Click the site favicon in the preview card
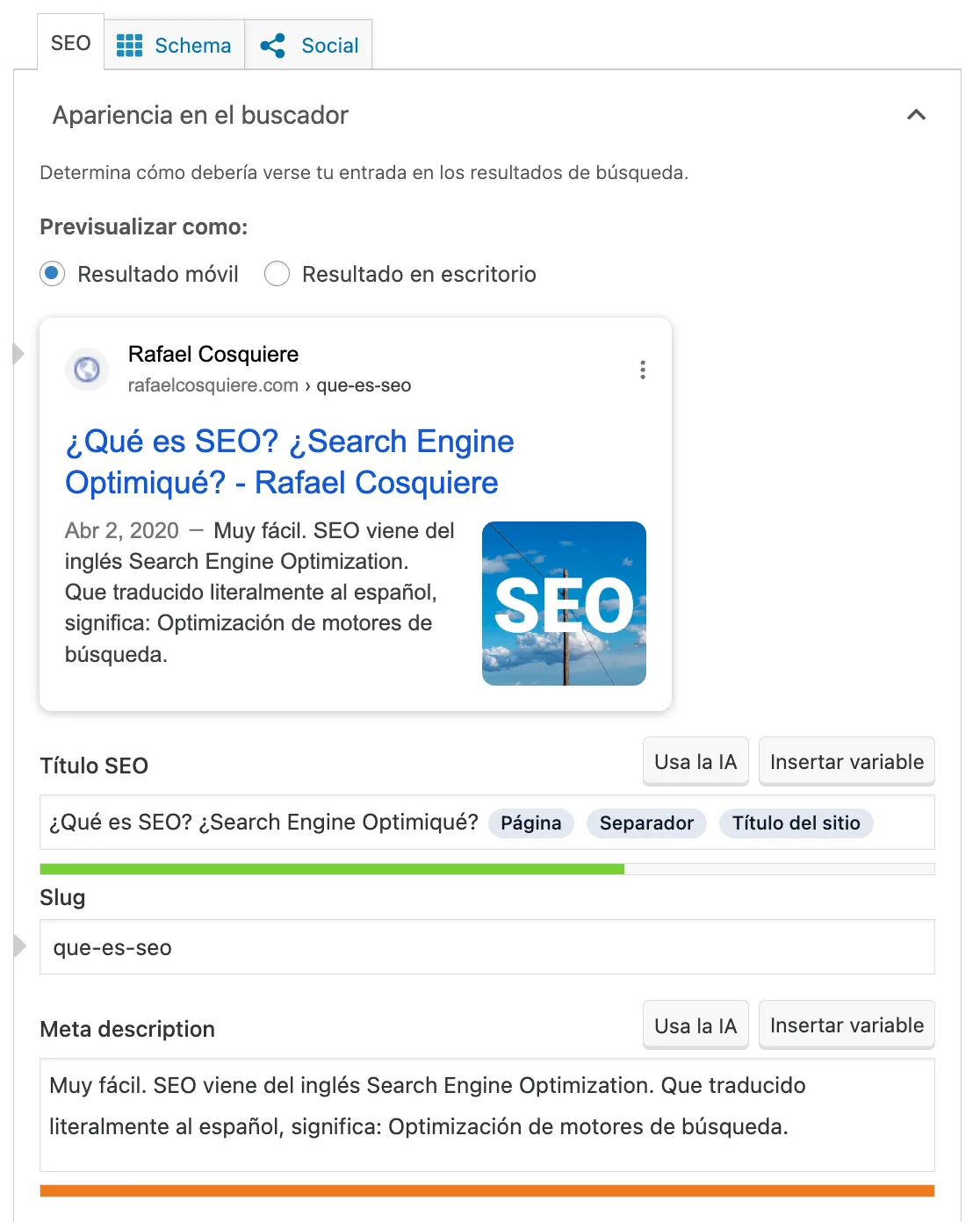 tap(87, 370)
